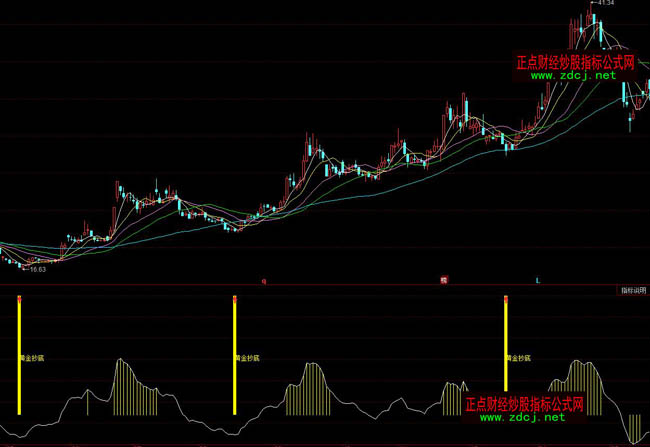Click the yellow histogram at bottom-right corner

click(x=635, y=426)
